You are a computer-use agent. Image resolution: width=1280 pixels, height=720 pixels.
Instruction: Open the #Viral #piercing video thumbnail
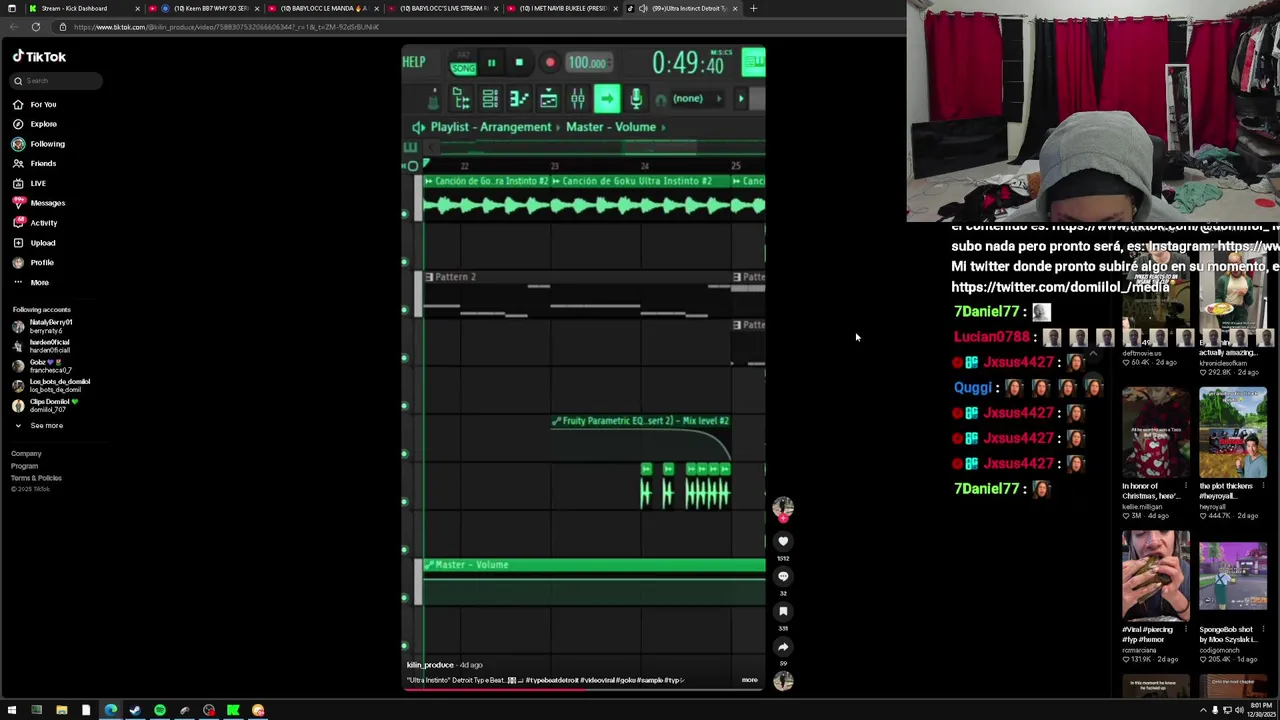coord(1156,576)
